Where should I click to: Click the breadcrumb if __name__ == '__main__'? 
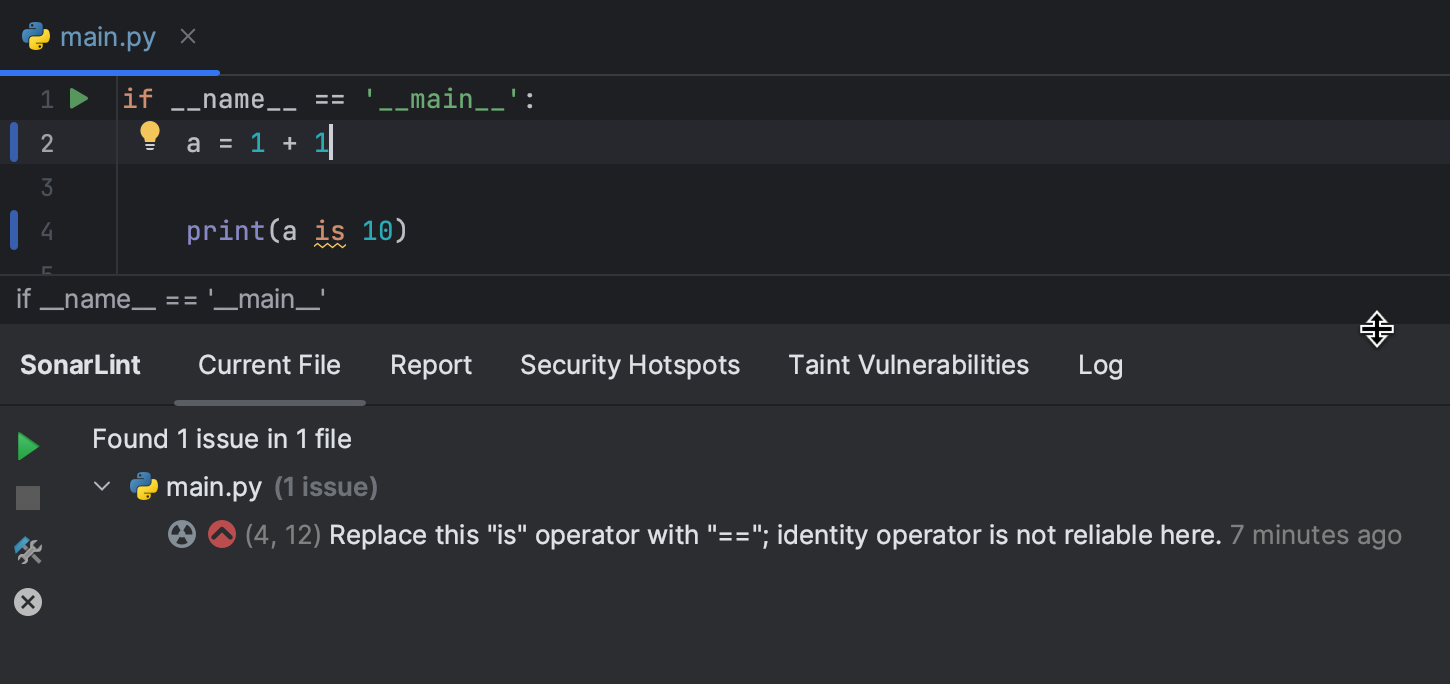[x=171, y=299]
